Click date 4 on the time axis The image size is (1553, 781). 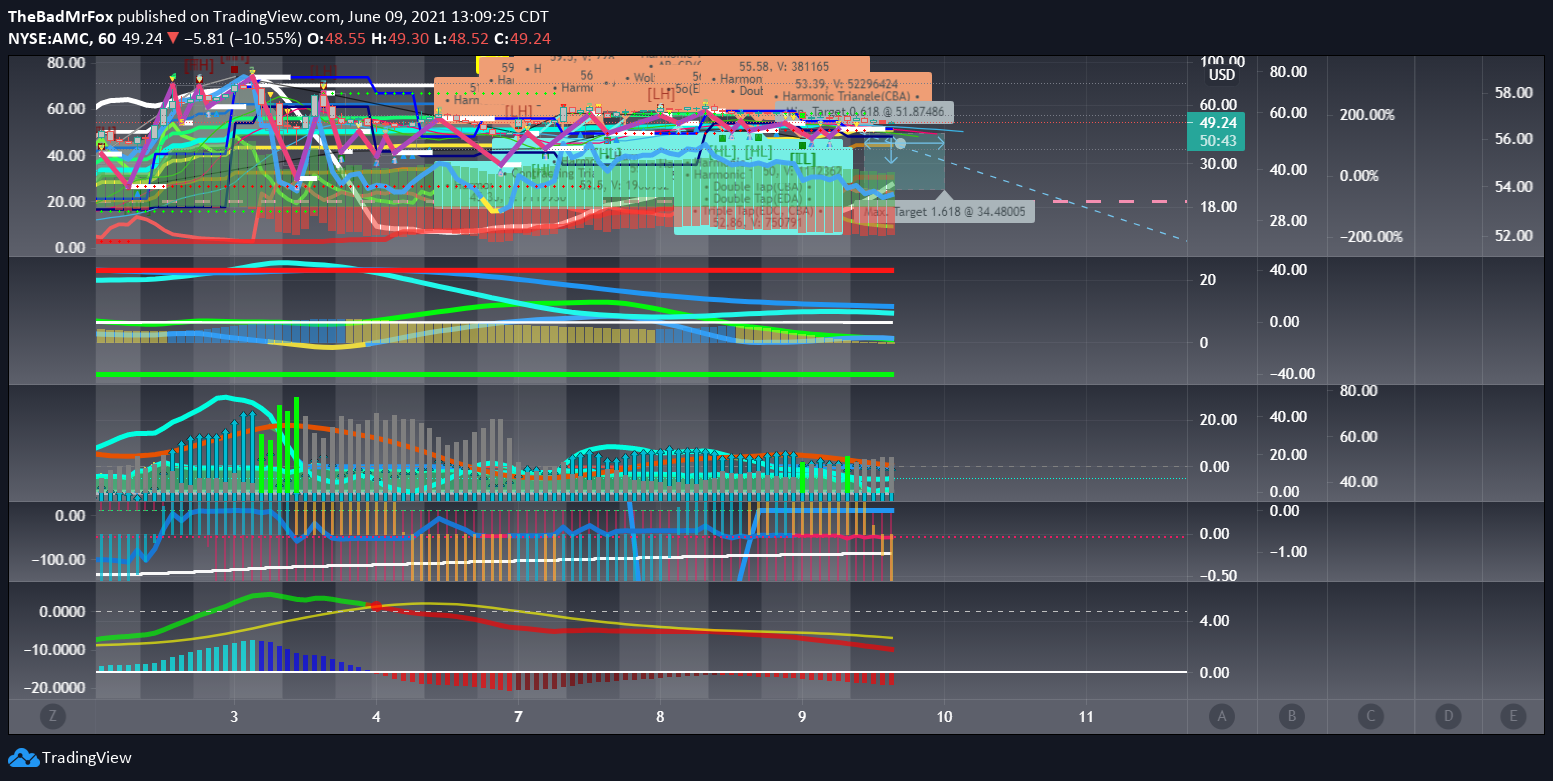click(x=376, y=717)
